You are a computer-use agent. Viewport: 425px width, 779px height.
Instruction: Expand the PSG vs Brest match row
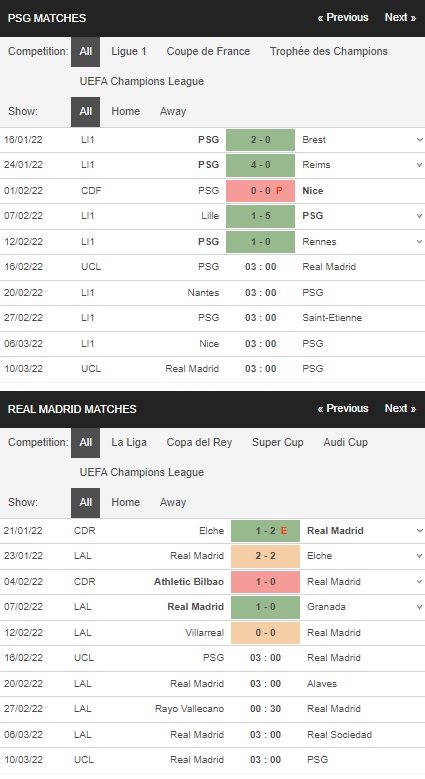tap(420, 140)
